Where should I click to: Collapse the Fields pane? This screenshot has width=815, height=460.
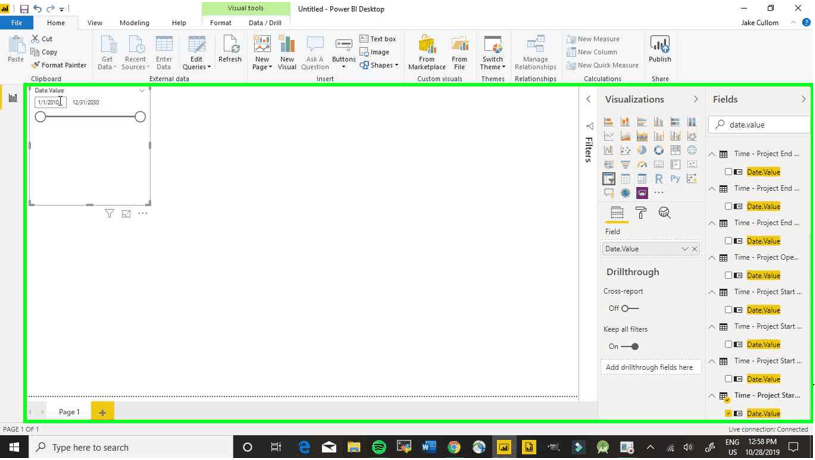(803, 99)
